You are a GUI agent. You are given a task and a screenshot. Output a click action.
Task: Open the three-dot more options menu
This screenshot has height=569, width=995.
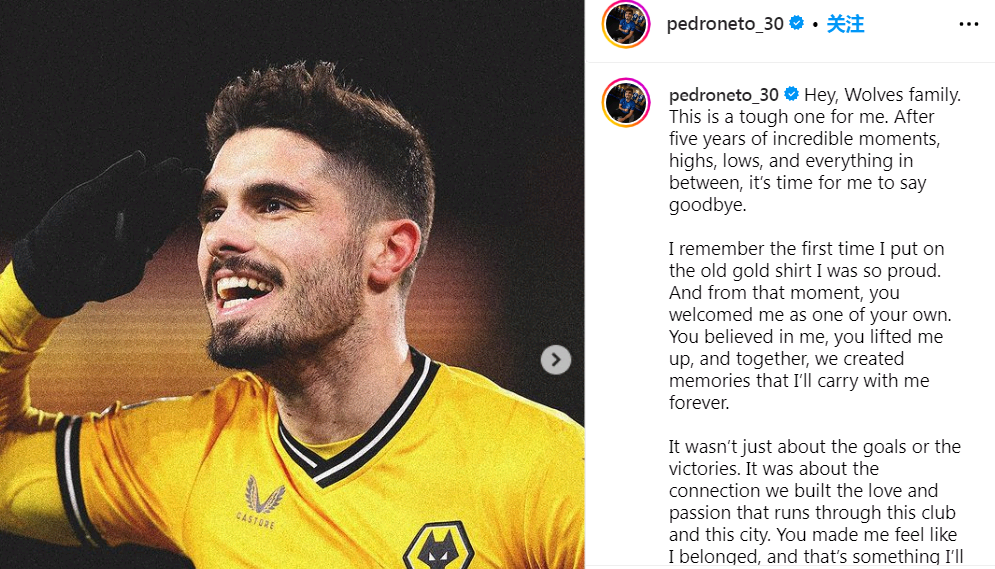coord(968,24)
